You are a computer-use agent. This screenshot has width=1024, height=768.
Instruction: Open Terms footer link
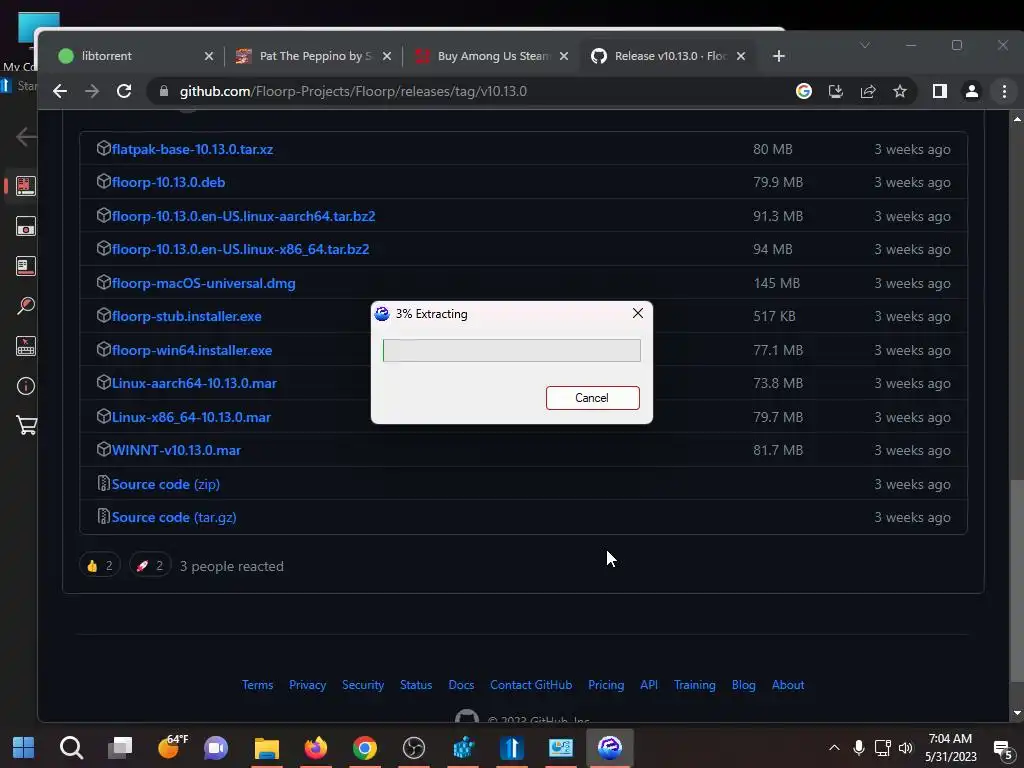[257, 685]
